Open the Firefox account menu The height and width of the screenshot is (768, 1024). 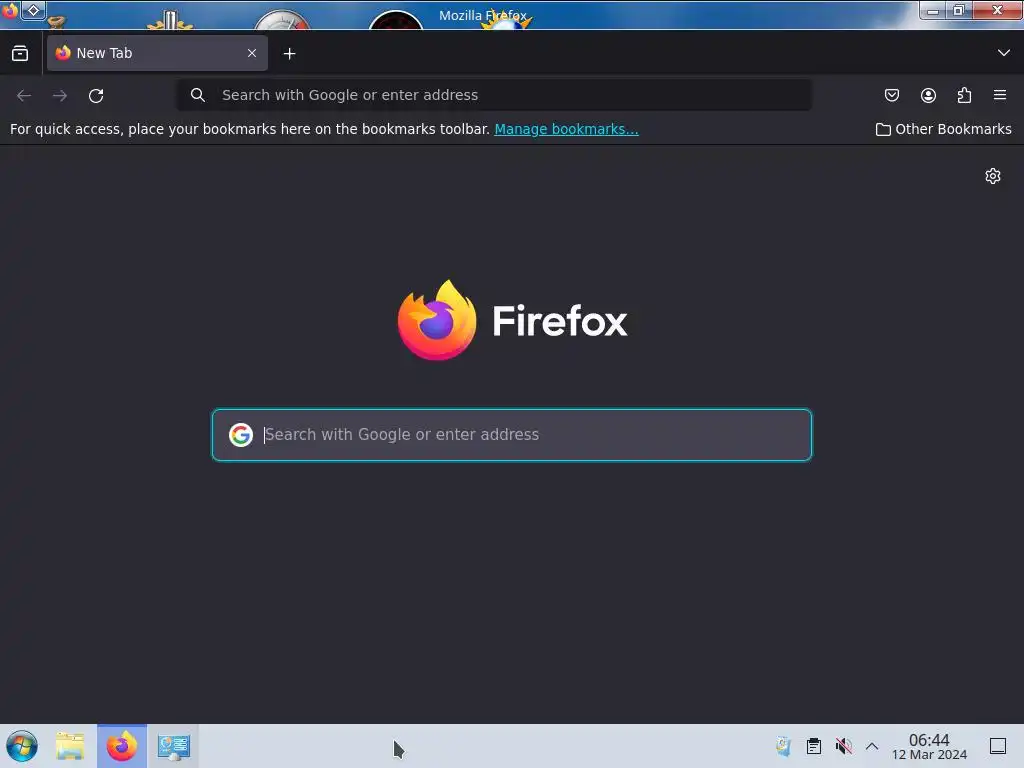point(928,95)
